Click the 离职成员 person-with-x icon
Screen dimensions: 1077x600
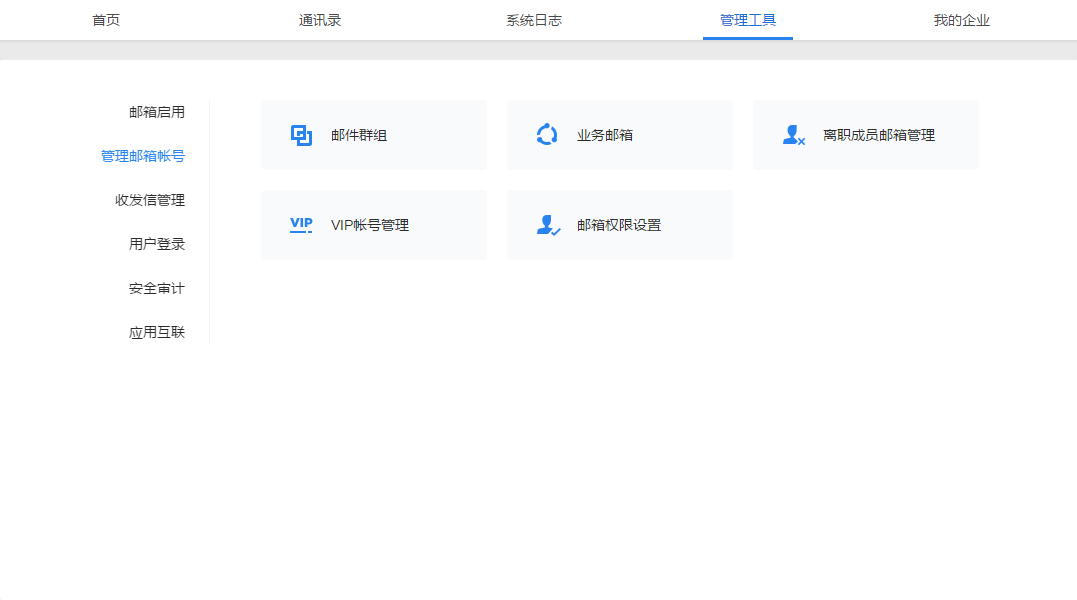[793, 134]
